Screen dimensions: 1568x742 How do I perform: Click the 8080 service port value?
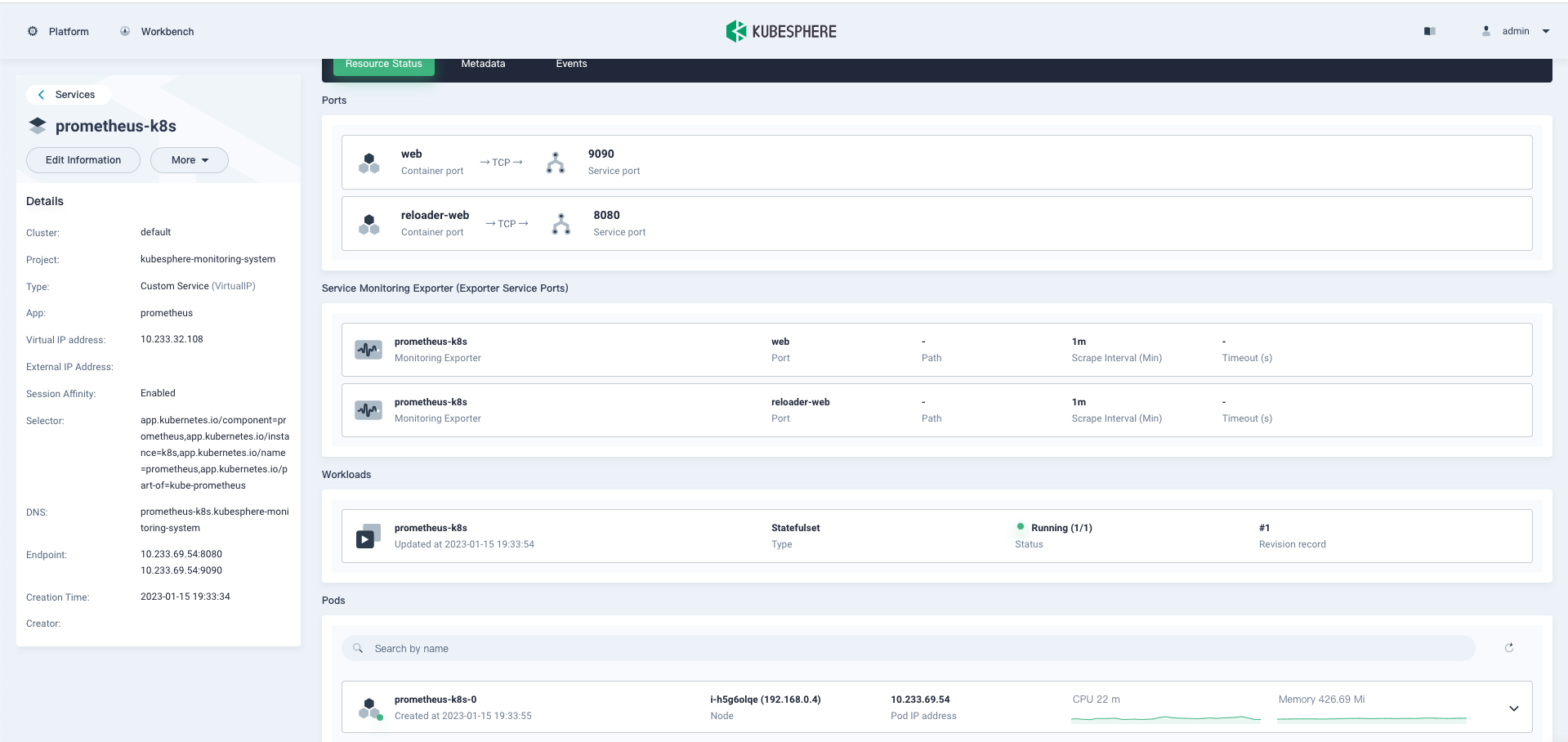coord(606,215)
